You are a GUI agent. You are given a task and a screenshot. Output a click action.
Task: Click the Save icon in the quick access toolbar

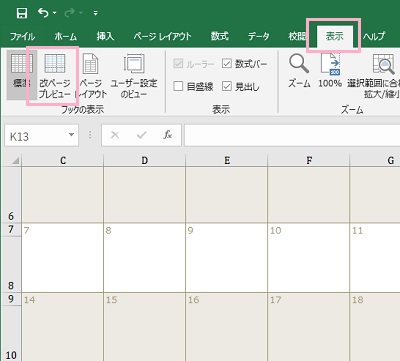(x=22, y=13)
